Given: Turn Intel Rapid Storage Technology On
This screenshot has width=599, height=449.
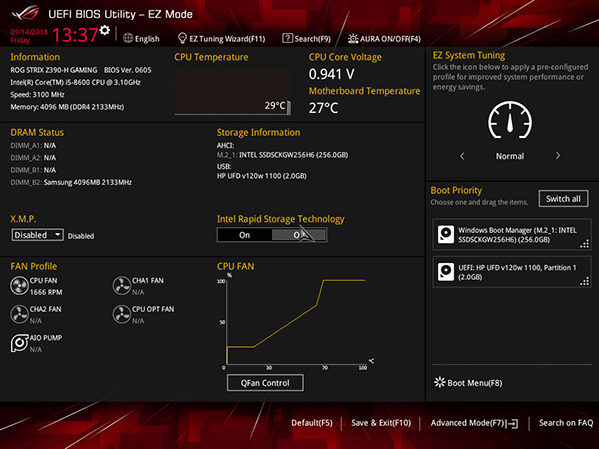Looking at the screenshot, I should [244, 235].
